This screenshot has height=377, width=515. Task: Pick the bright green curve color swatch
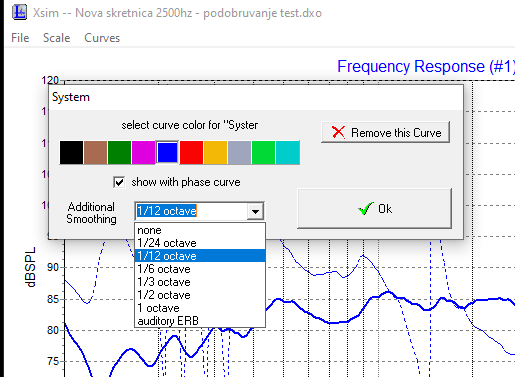pyautogui.click(x=263, y=153)
